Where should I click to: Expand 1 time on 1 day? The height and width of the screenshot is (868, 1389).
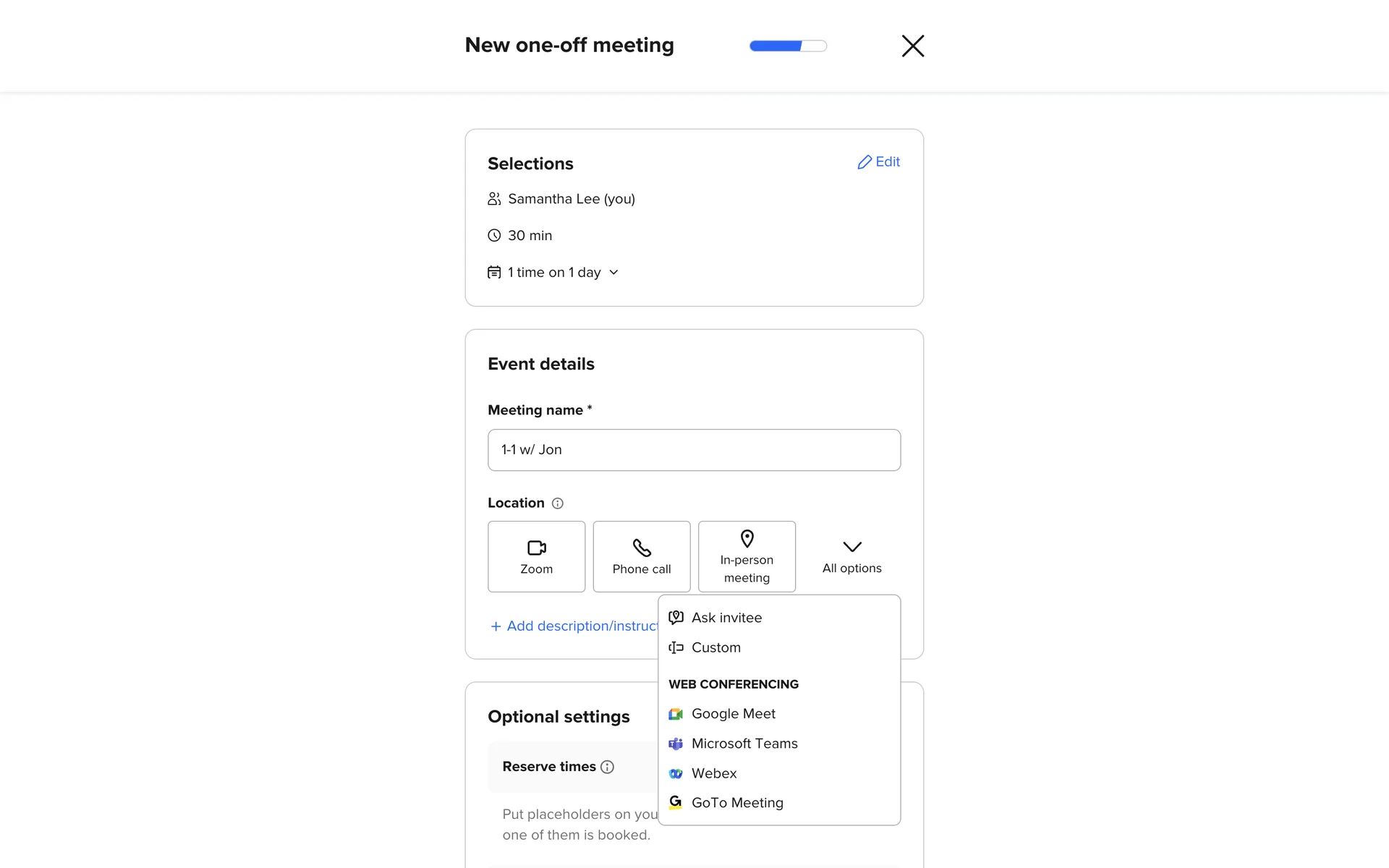click(554, 273)
